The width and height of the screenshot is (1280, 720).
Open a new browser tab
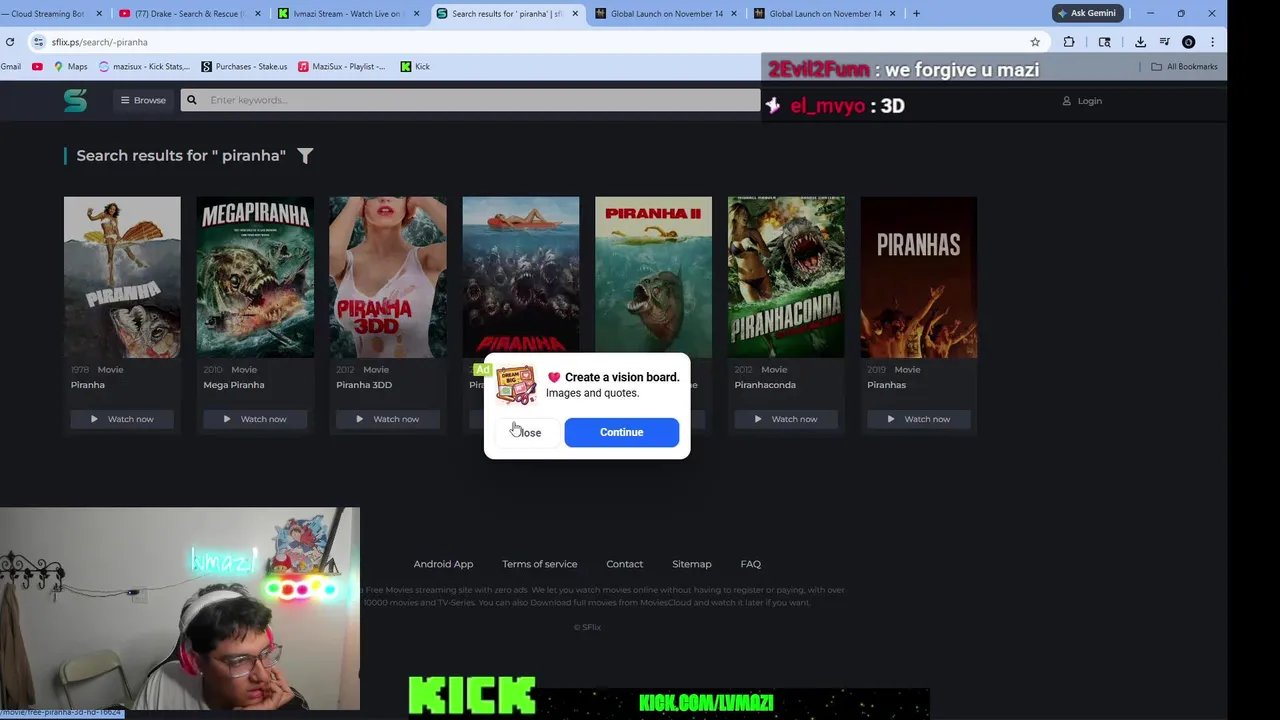[x=916, y=13]
